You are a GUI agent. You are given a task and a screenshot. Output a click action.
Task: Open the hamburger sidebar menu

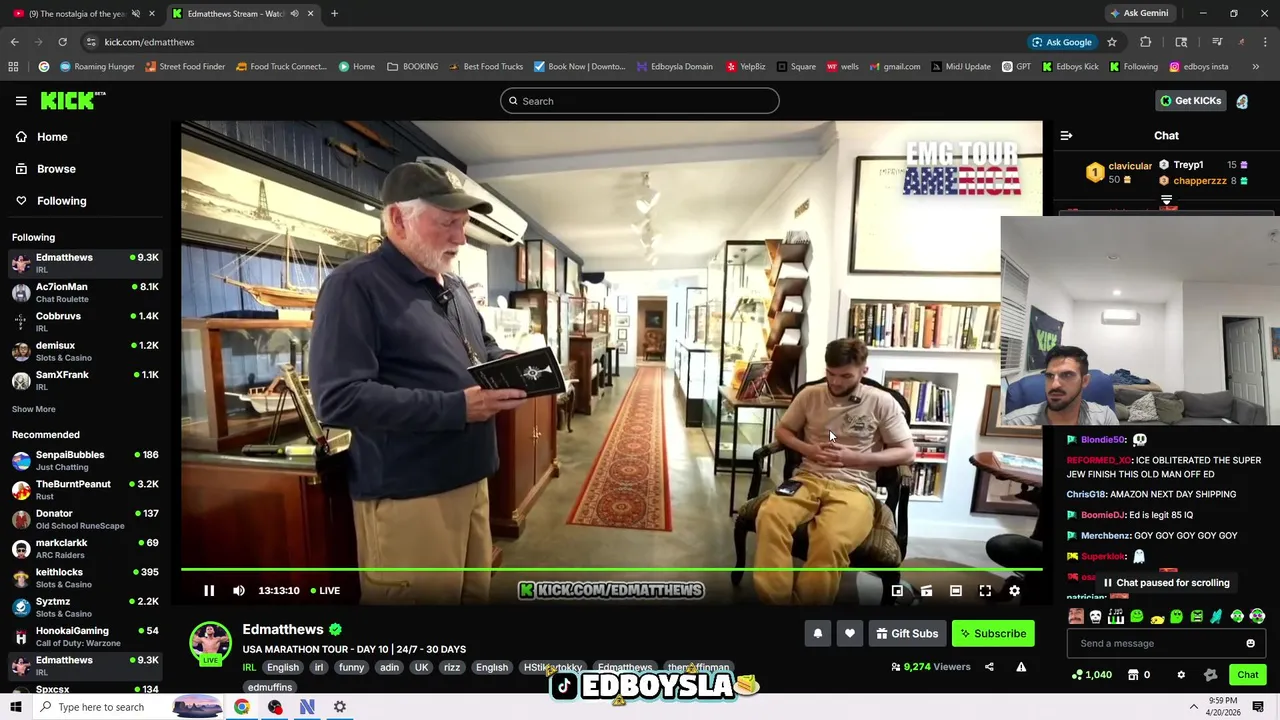21,101
